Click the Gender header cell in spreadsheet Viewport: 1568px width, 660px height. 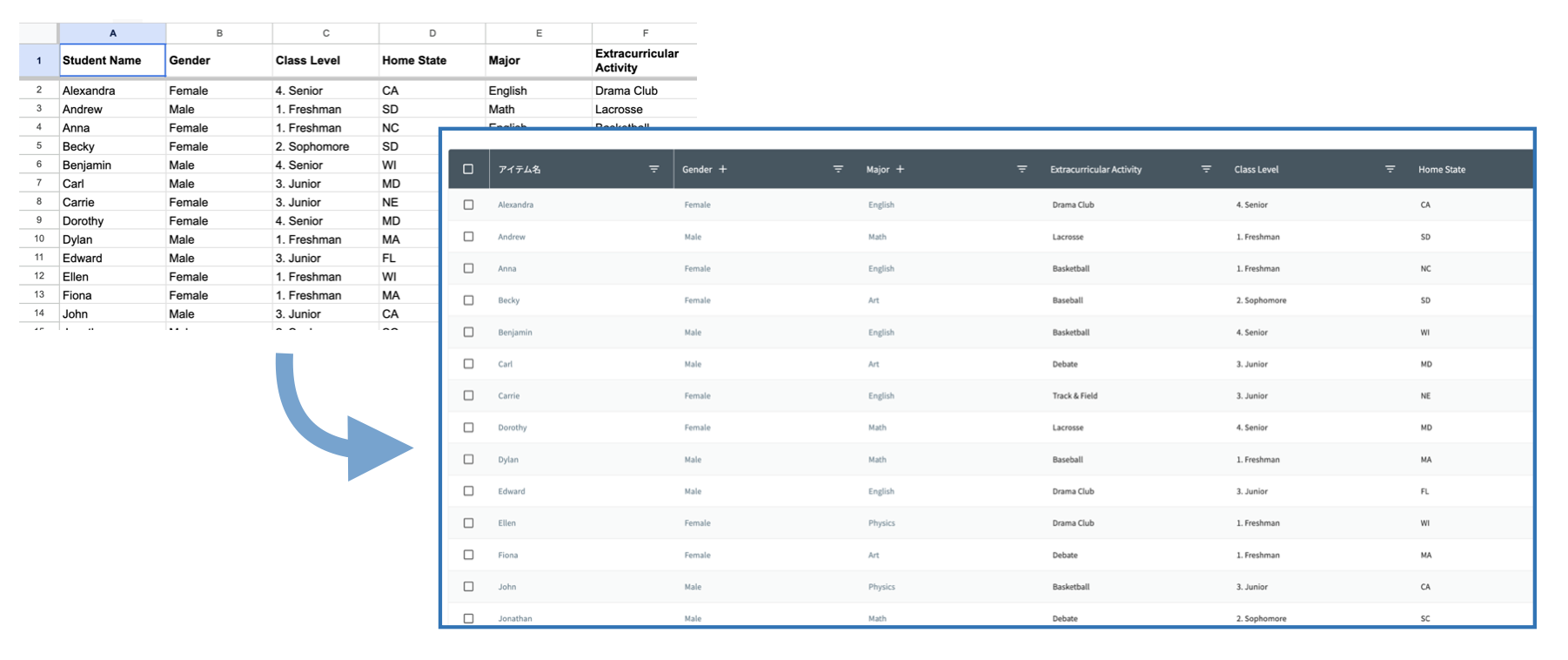219,60
